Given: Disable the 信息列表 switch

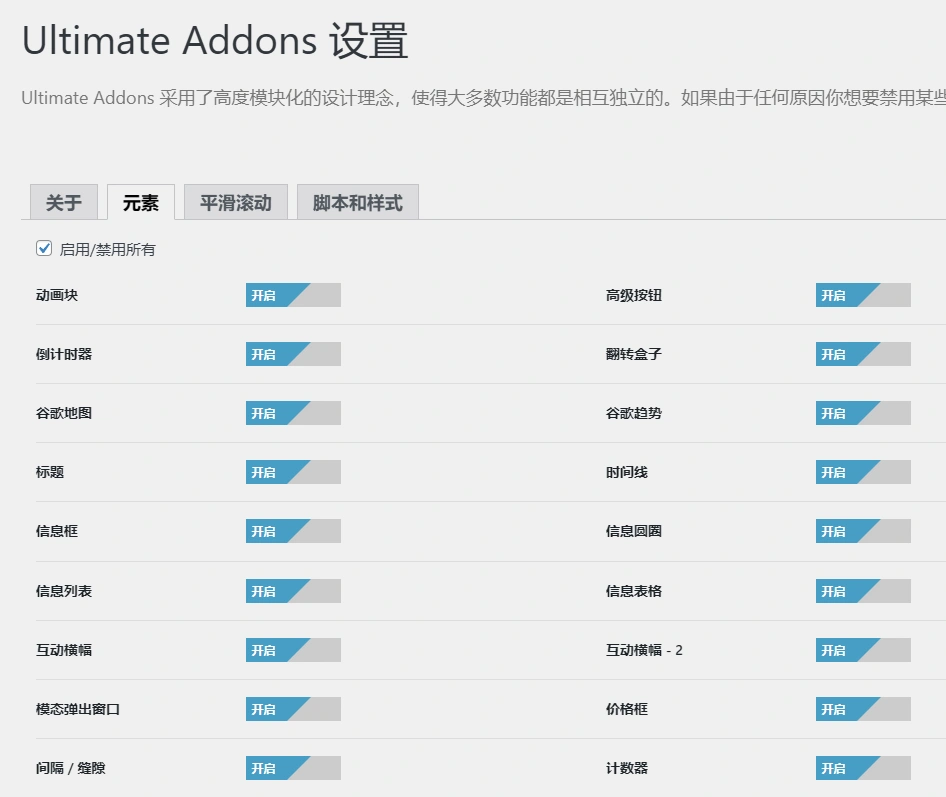Looking at the screenshot, I should click(x=292, y=591).
